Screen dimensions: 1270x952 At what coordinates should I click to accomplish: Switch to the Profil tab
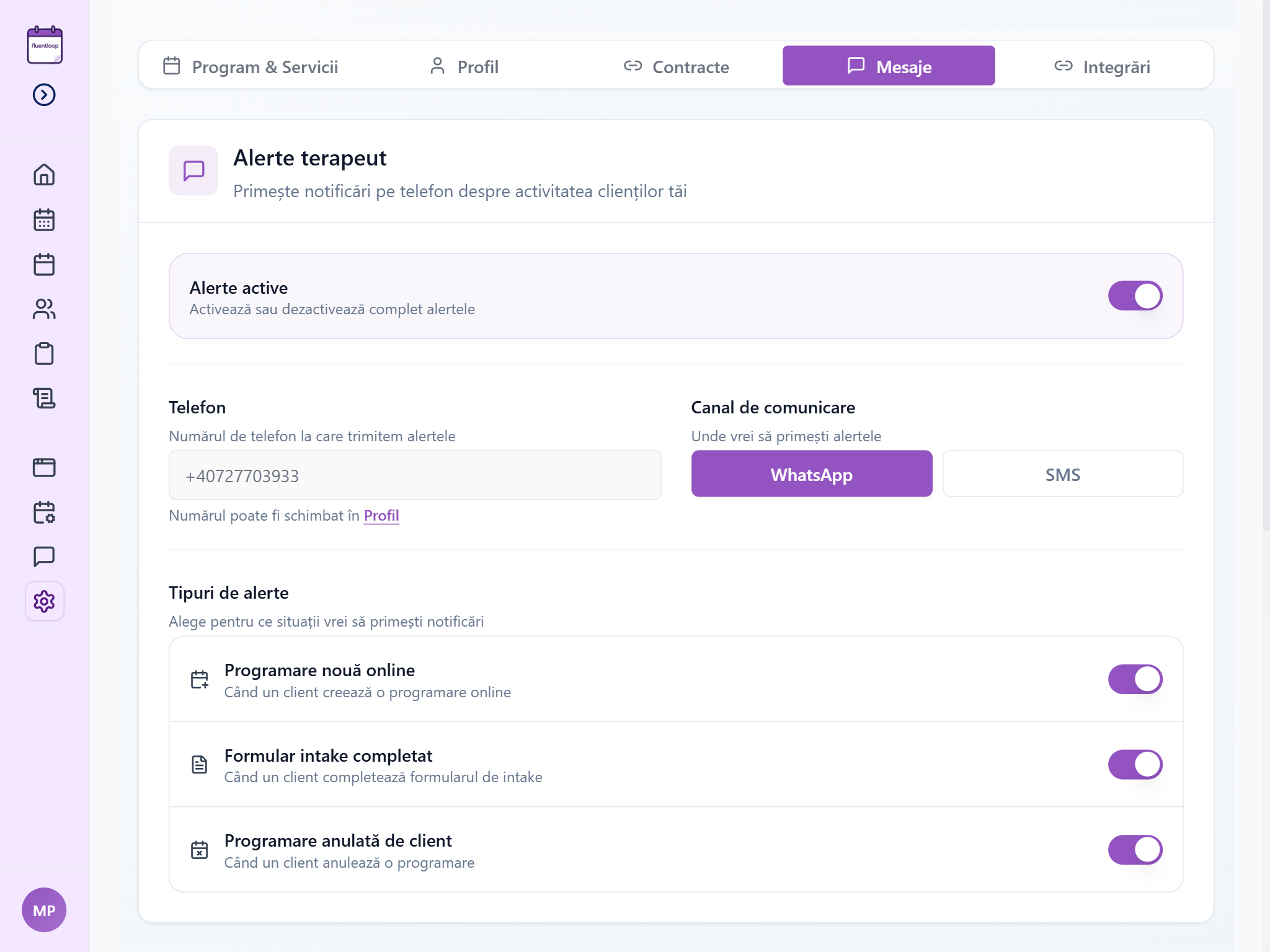[464, 66]
